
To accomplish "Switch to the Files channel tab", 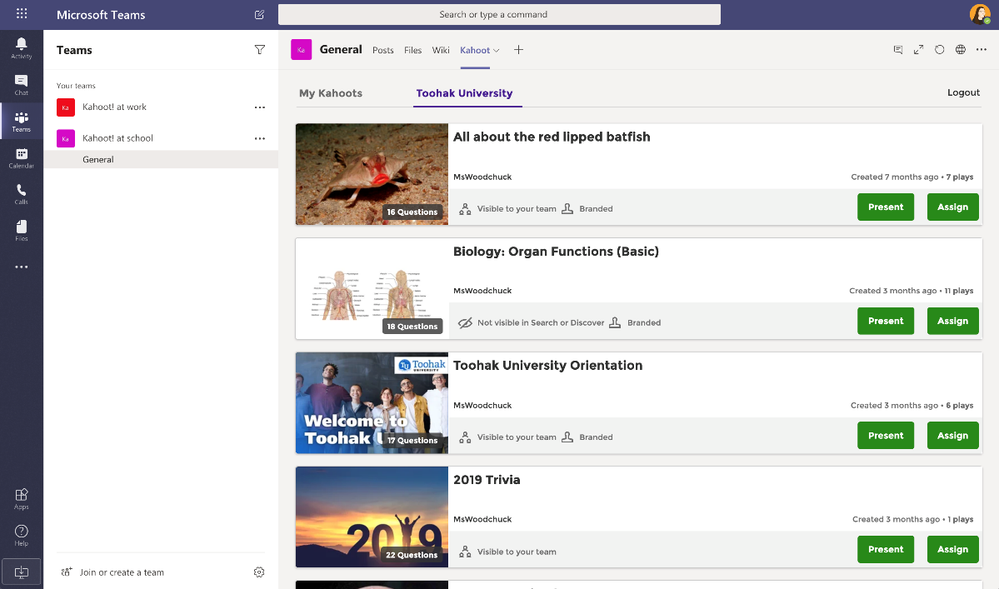I will point(413,50).
